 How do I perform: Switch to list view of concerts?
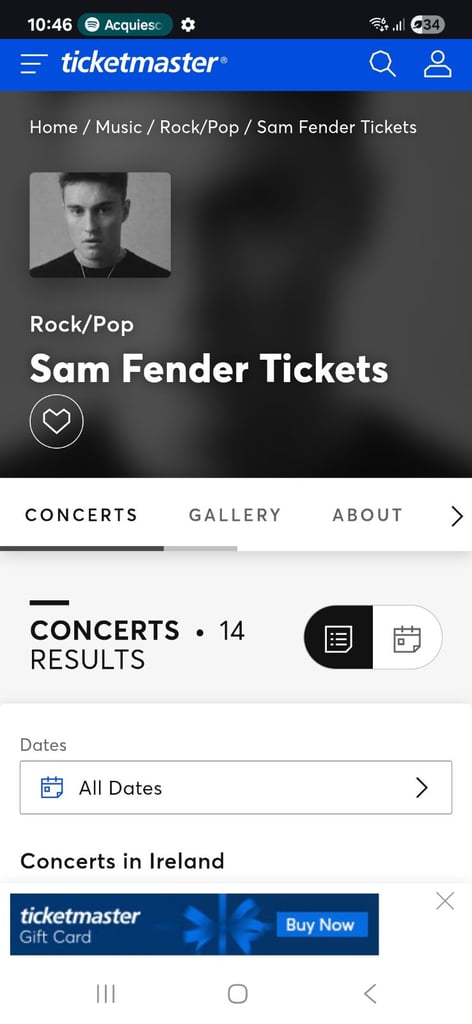(x=339, y=637)
